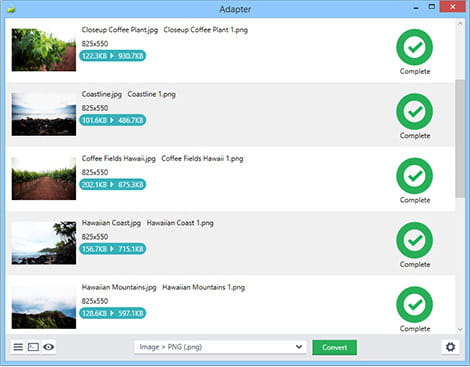Click the Coastline.jpg source filename
The image size is (470, 367).
[102, 94]
